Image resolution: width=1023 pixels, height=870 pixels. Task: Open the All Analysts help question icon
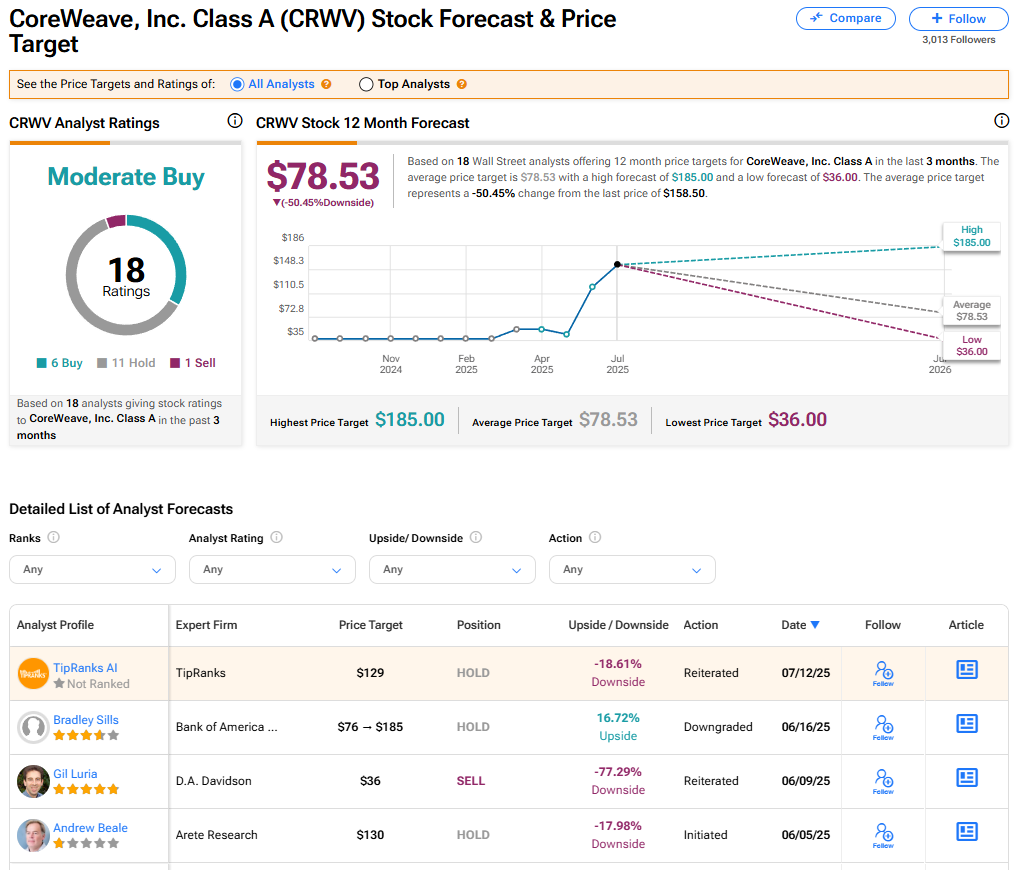point(326,84)
